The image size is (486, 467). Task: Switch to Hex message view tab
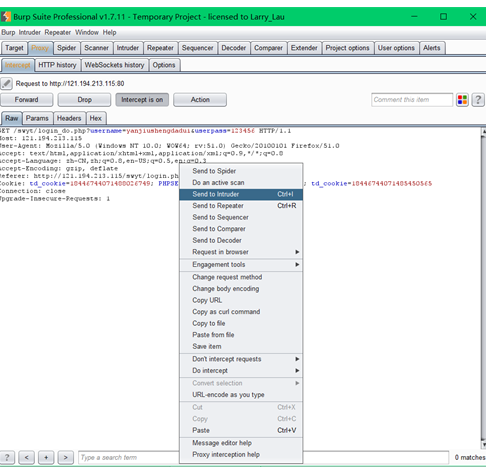96,118
